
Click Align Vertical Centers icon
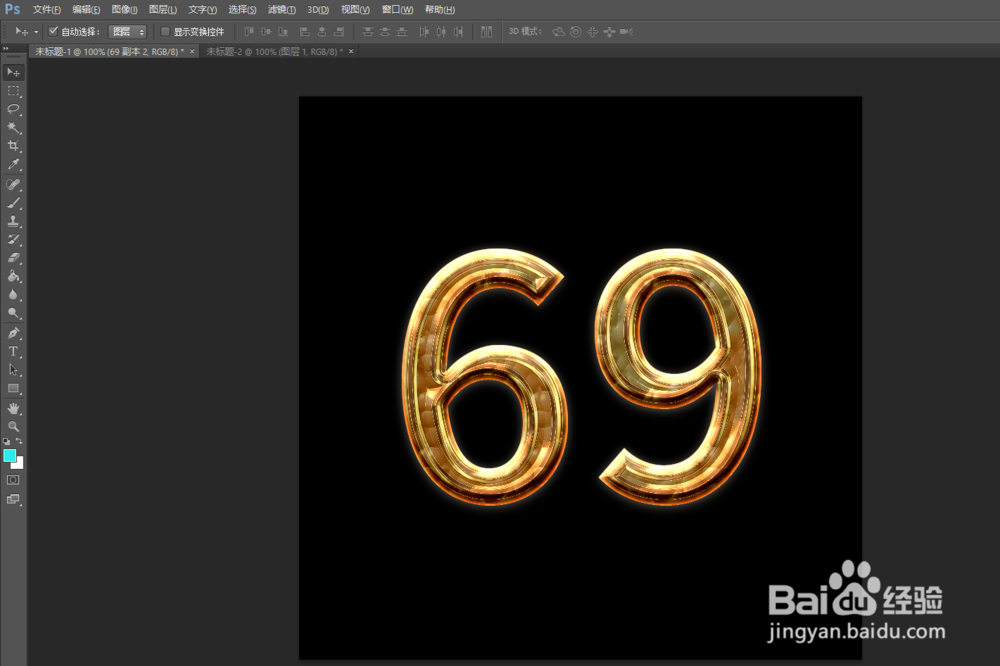[x=266, y=31]
